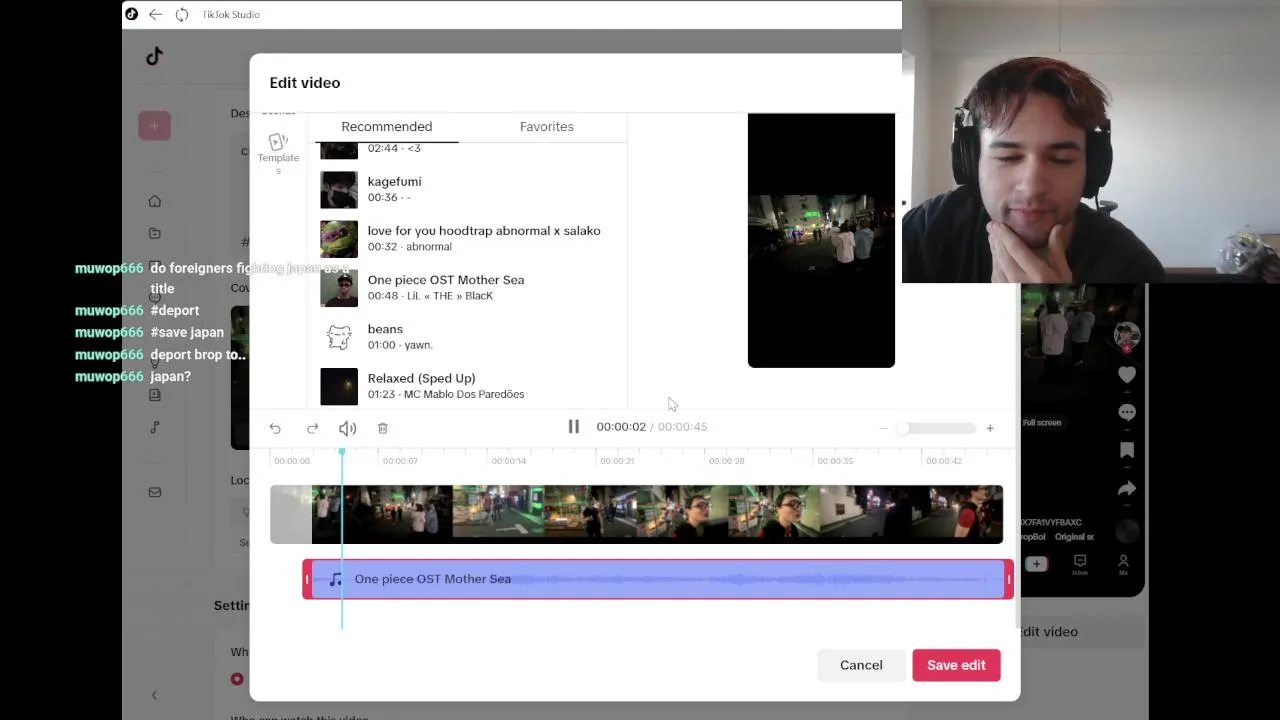Click the TikTok logo in sidebar

154,56
